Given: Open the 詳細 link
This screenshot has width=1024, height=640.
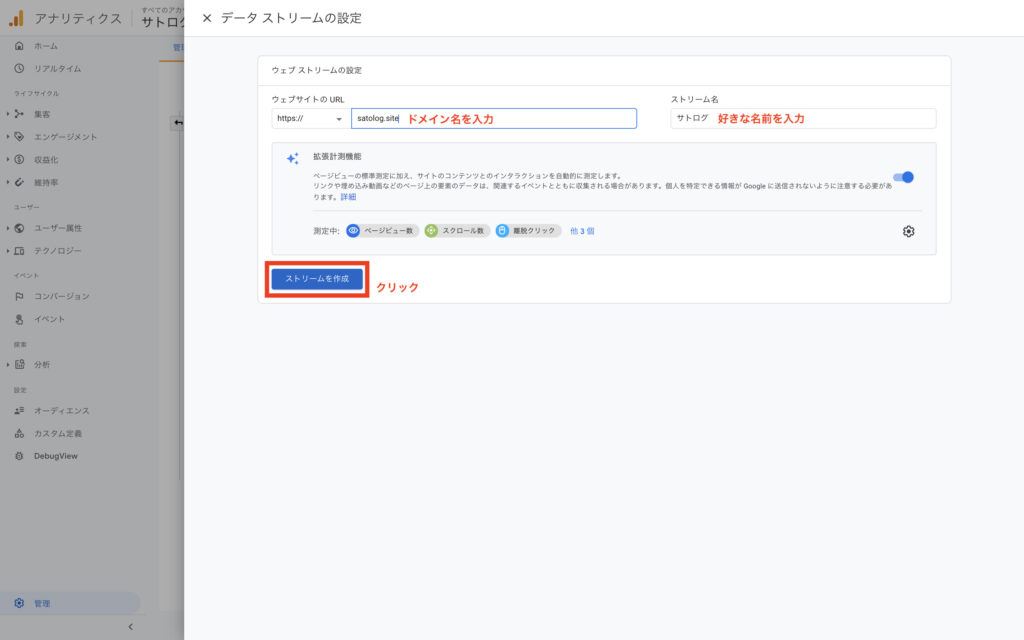Looking at the screenshot, I should pyautogui.click(x=348, y=197).
